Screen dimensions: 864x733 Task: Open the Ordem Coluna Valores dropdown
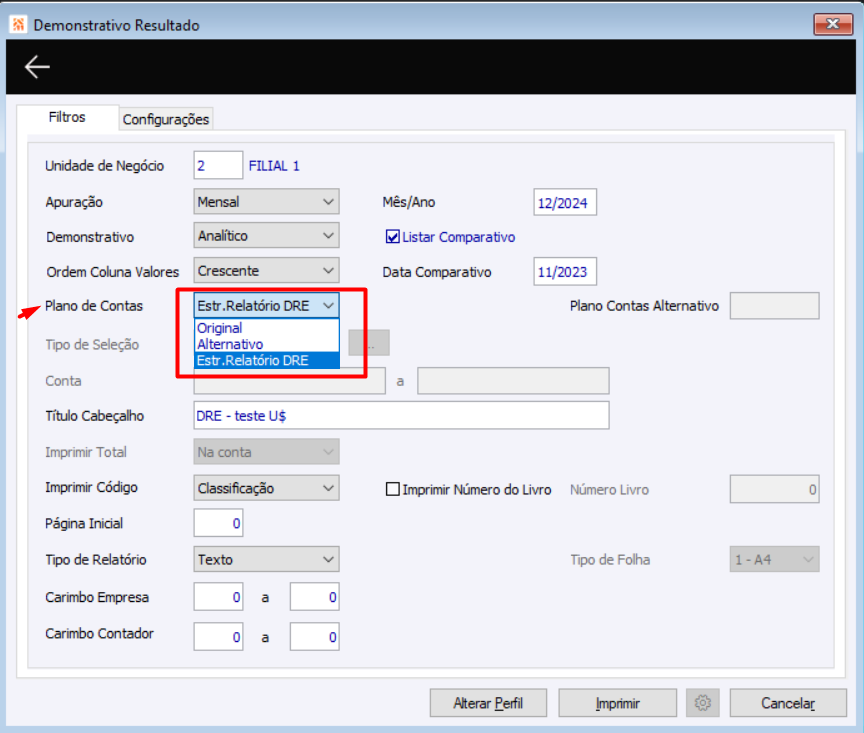click(266, 271)
